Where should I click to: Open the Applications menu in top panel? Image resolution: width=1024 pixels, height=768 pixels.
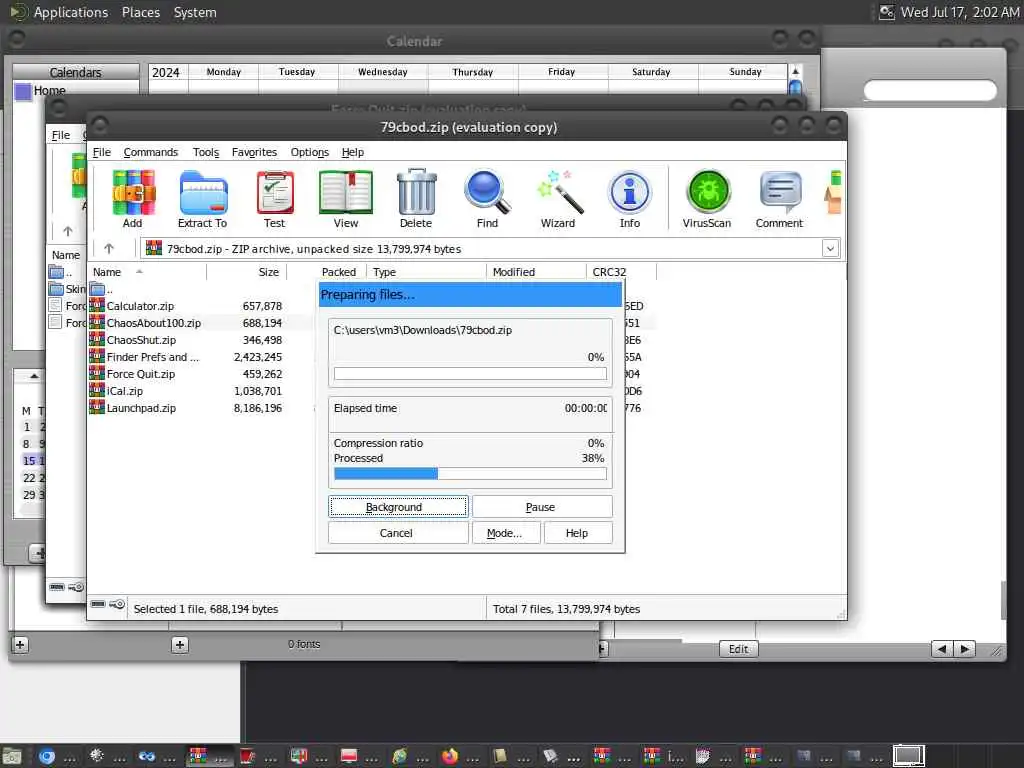(71, 12)
